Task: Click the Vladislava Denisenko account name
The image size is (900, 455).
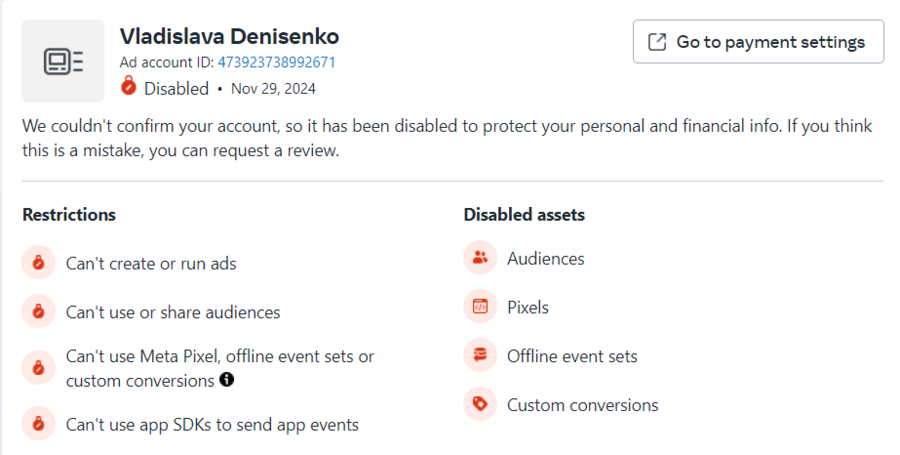Action: 229,37
